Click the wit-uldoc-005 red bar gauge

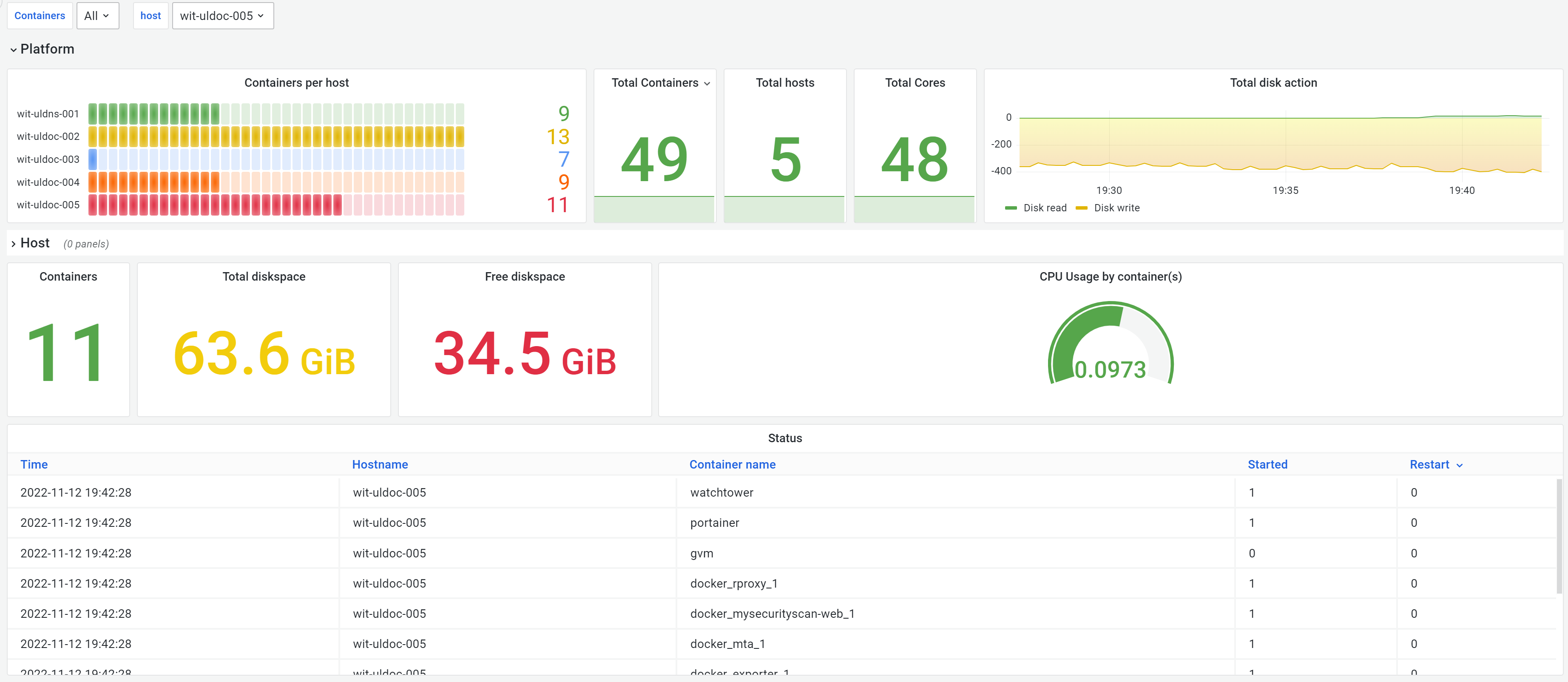(x=276, y=205)
